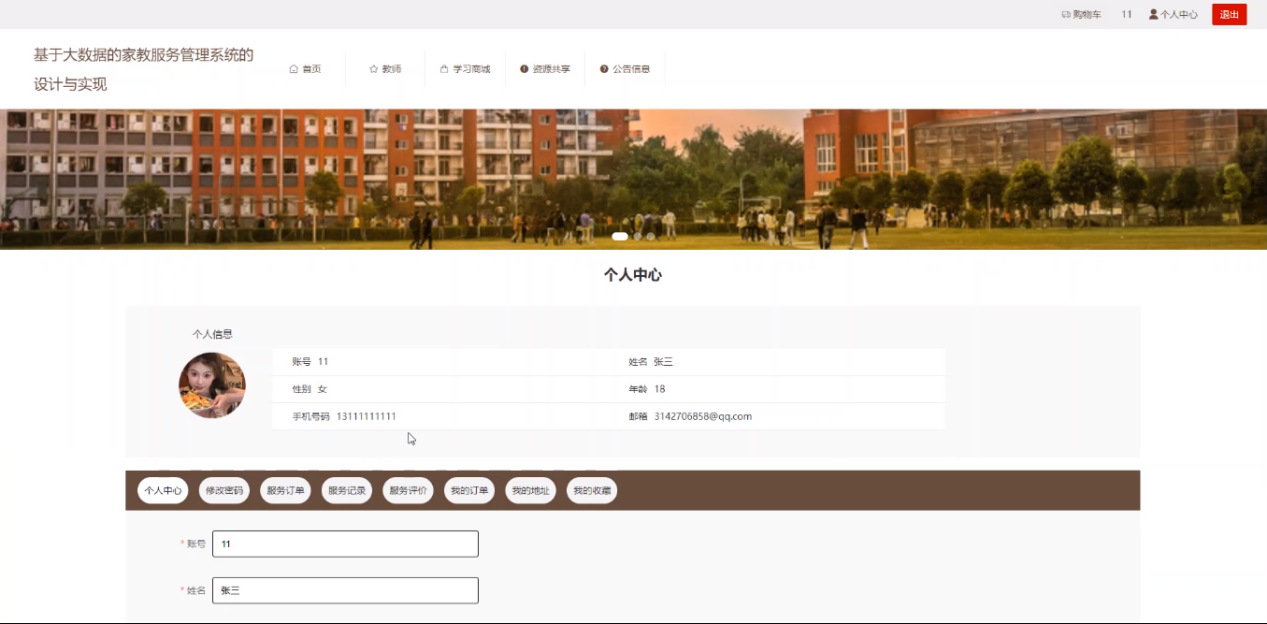The height and width of the screenshot is (624, 1267).
Task: Click the round icon beside 公告信息
Action: coord(604,69)
